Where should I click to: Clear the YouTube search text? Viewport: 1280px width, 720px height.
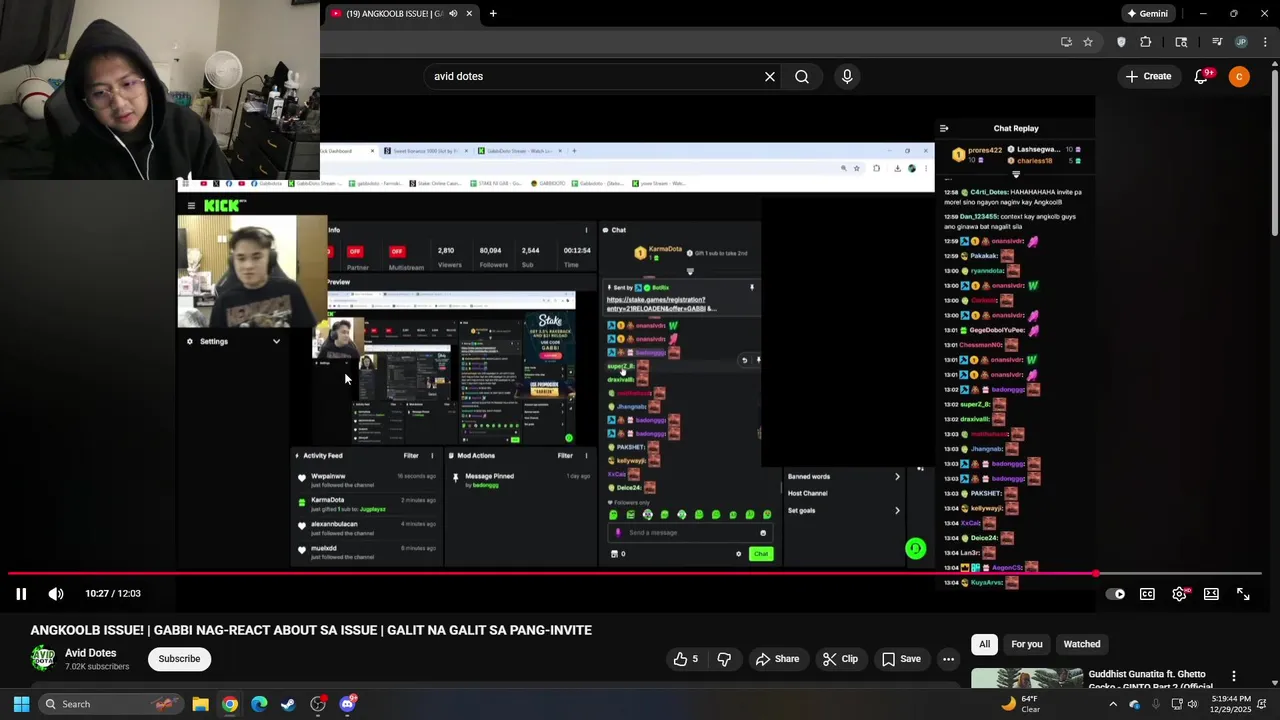[770, 76]
